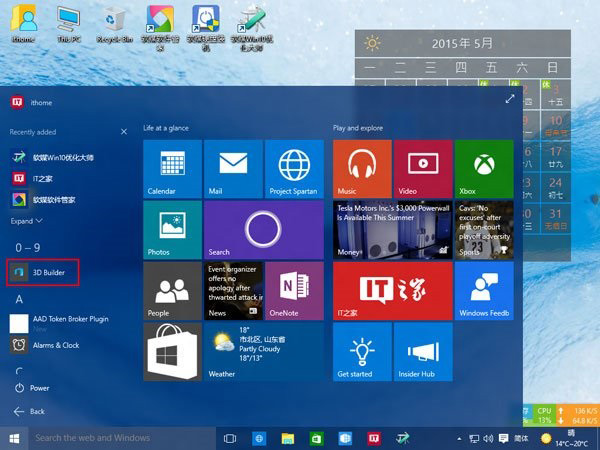Launch the Mail tile
The width and height of the screenshot is (600, 450).
[232, 168]
